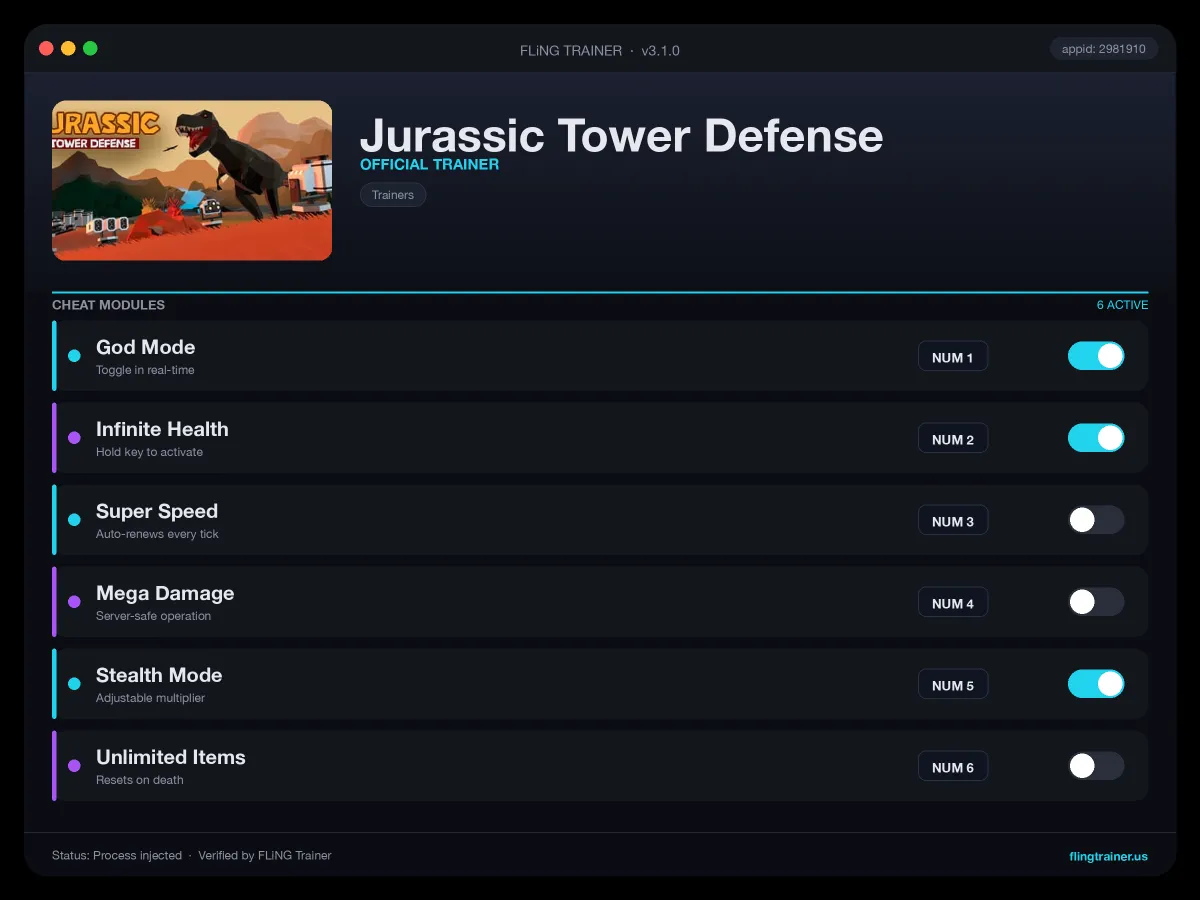Click the Jurassic Tower Defense cover thumbnail
The image size is (1200, 900).
tap(192, 180)
